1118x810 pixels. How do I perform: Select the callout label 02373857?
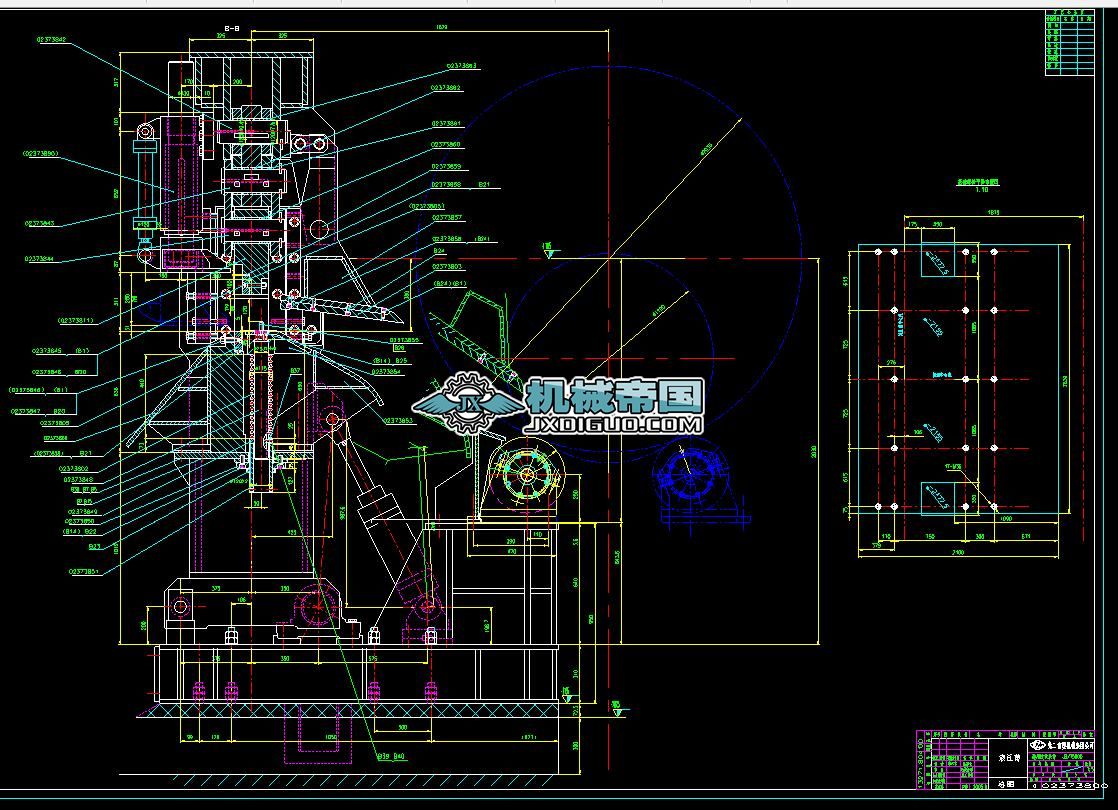tap(447, 217)
